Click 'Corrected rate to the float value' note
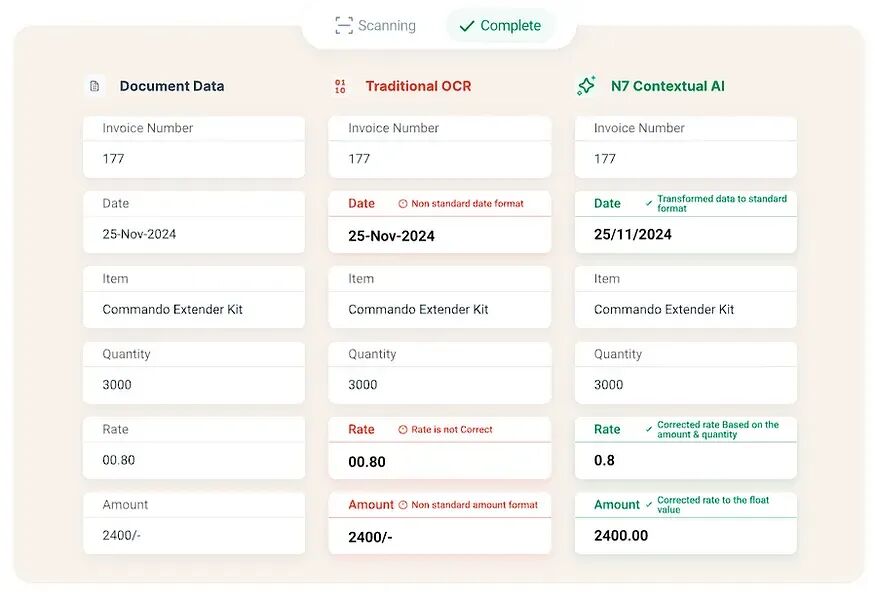Screen dimensions: 875x592 pyautogui.click(x=713, y=505)
